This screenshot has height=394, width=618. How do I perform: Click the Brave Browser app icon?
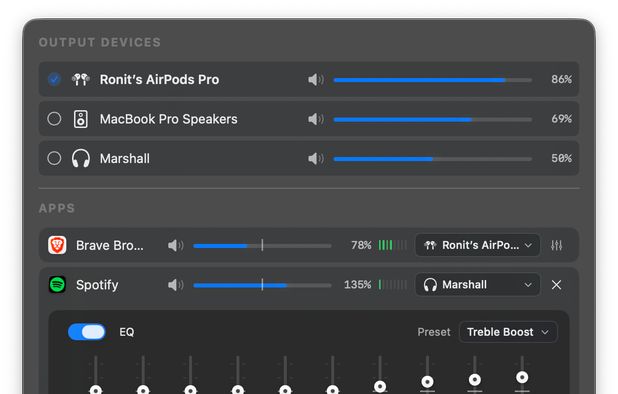pos(57,245)
